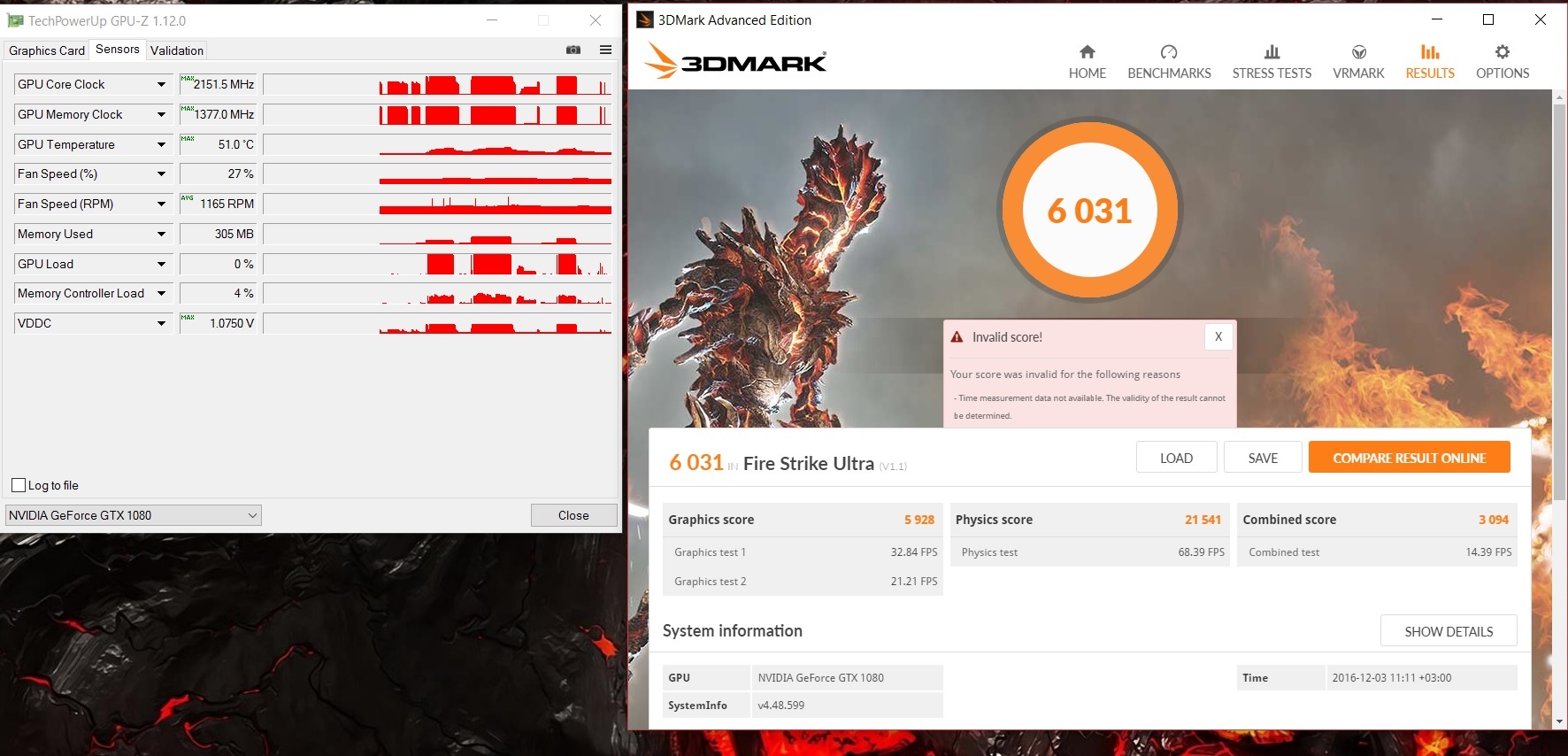Expand the GPU Memory Clock sensor dropdown
Viewport: 1568px width, 756px height.
pos(161,114)
